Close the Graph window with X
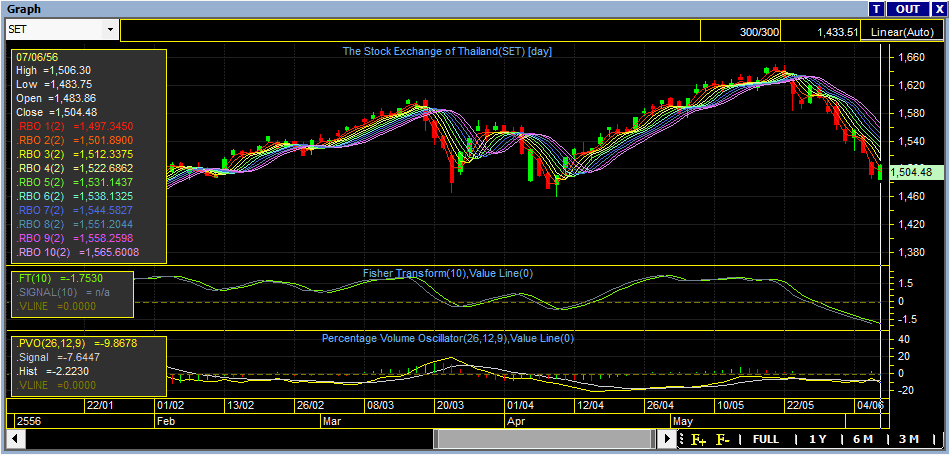The height and width of the screenshot is (455, 950). click(x=939, y=8)
